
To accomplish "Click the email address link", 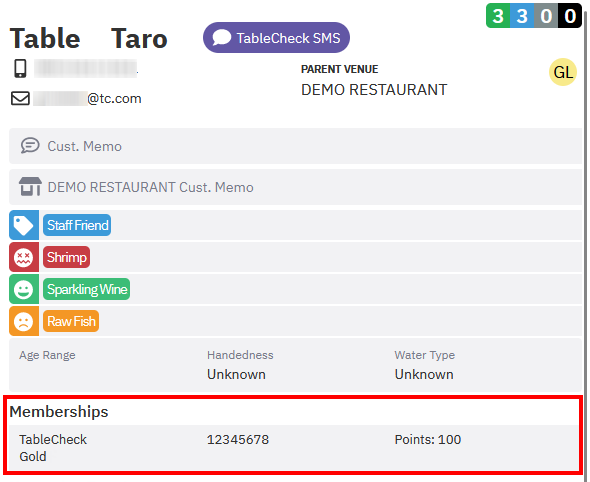I will coord(87,99).
